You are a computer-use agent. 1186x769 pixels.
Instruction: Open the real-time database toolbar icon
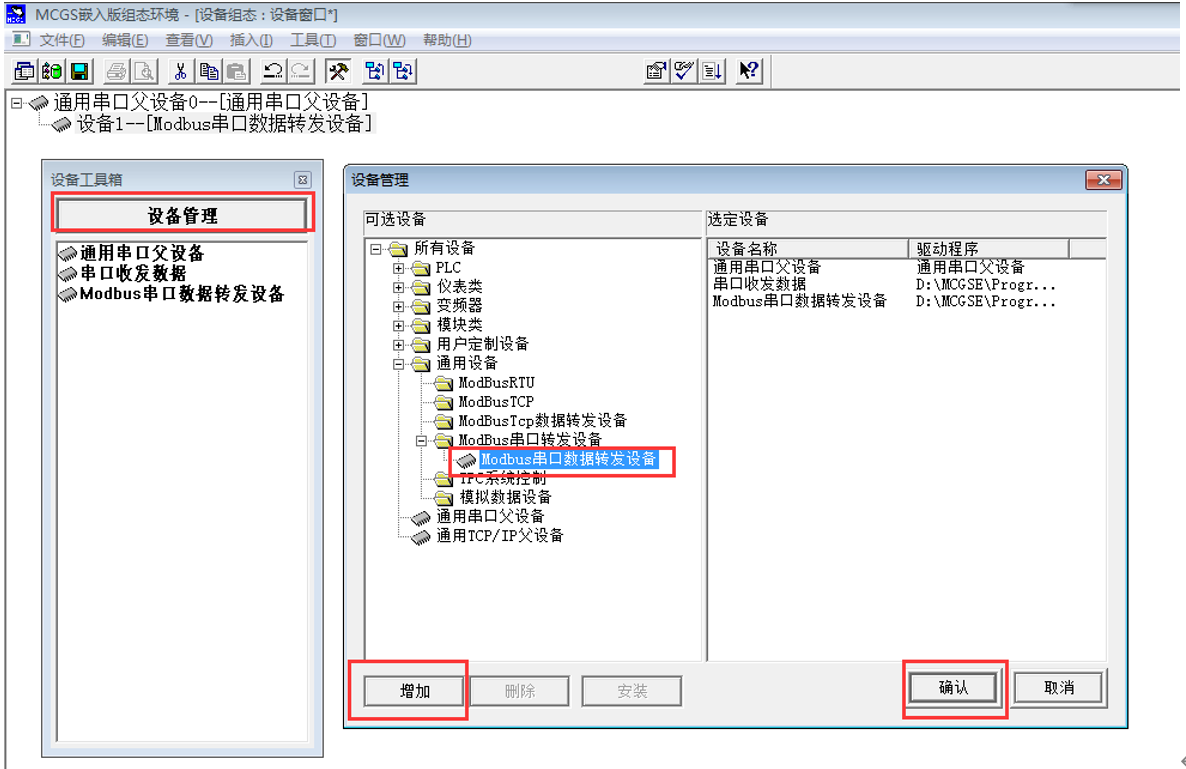click(51, 71)
